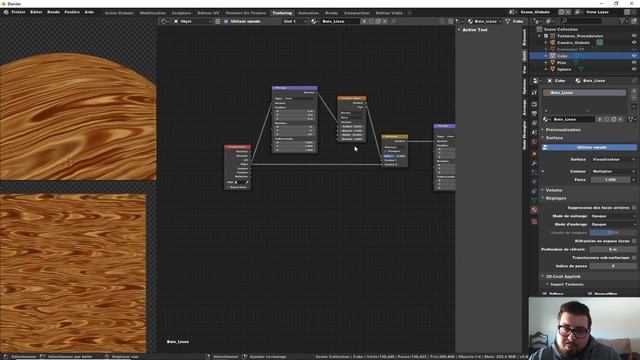Screen dimensions: 640x360
Task: Enable 'Suppression des faces arrières' checkbox
Action: (x=634, y=208)
